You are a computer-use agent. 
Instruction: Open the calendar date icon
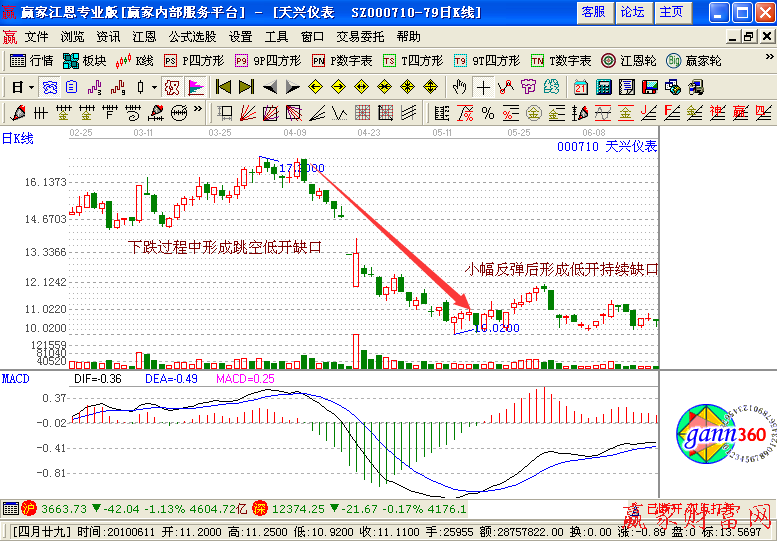click(x=581, y=86)
